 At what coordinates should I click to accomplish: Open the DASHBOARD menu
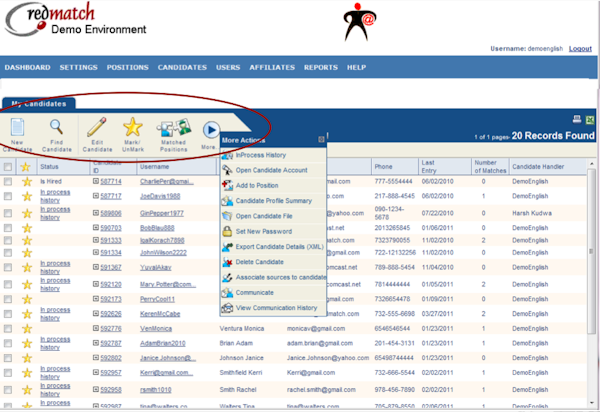28,67
